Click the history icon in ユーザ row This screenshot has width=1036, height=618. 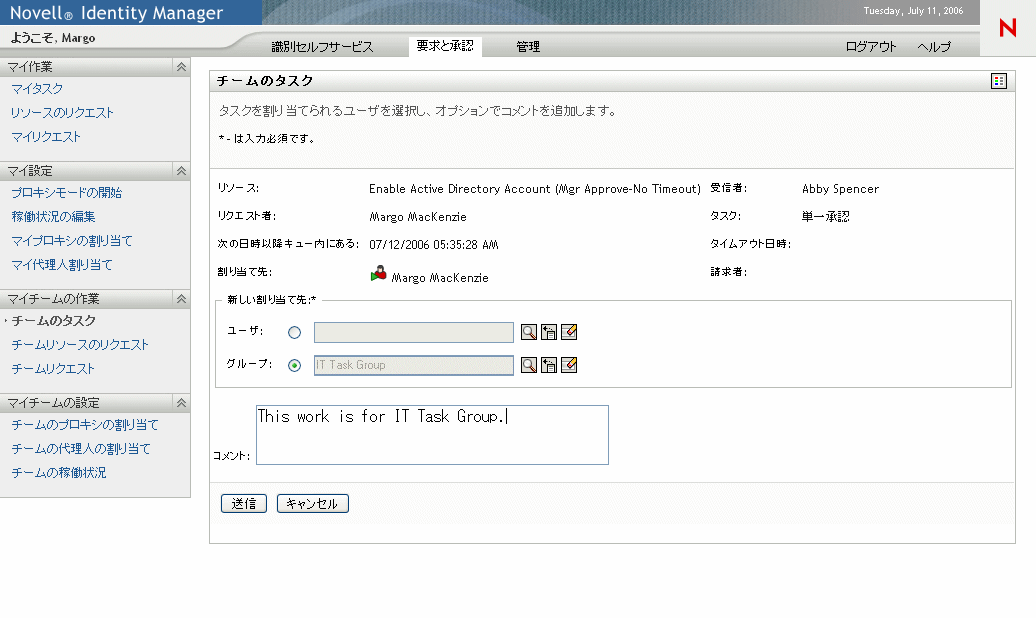tap(548, 332)
